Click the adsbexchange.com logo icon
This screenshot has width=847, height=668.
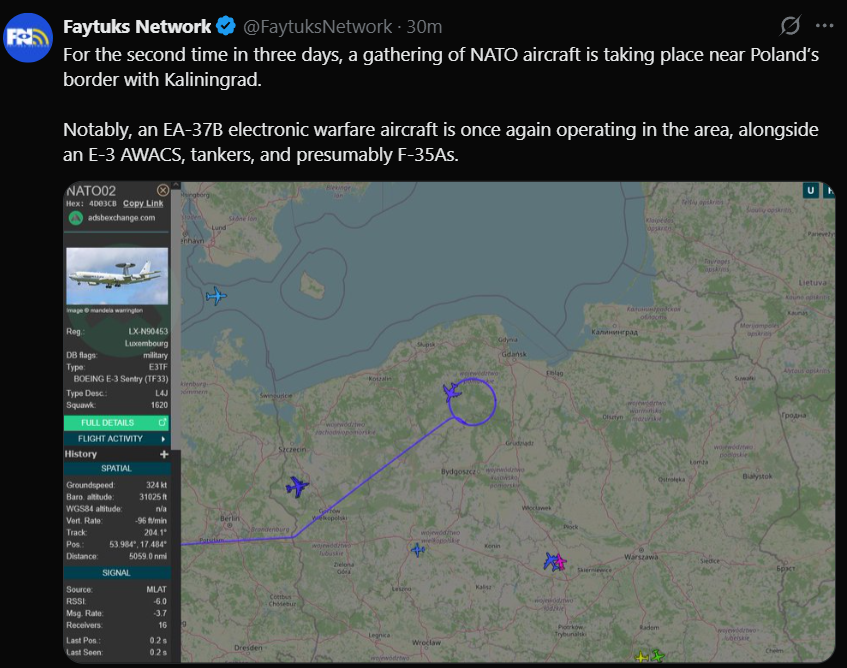tap(76, 218)
